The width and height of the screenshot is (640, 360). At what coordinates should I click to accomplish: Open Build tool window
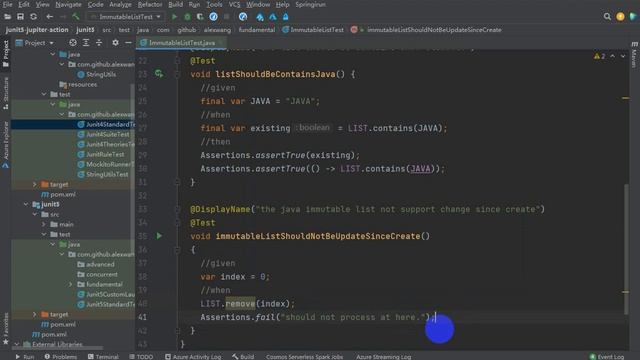243,356
